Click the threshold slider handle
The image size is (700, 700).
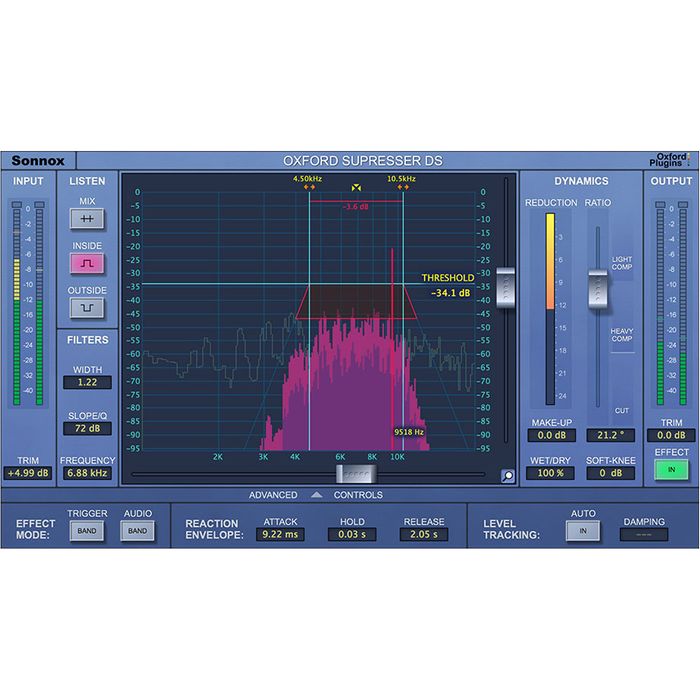509,286
